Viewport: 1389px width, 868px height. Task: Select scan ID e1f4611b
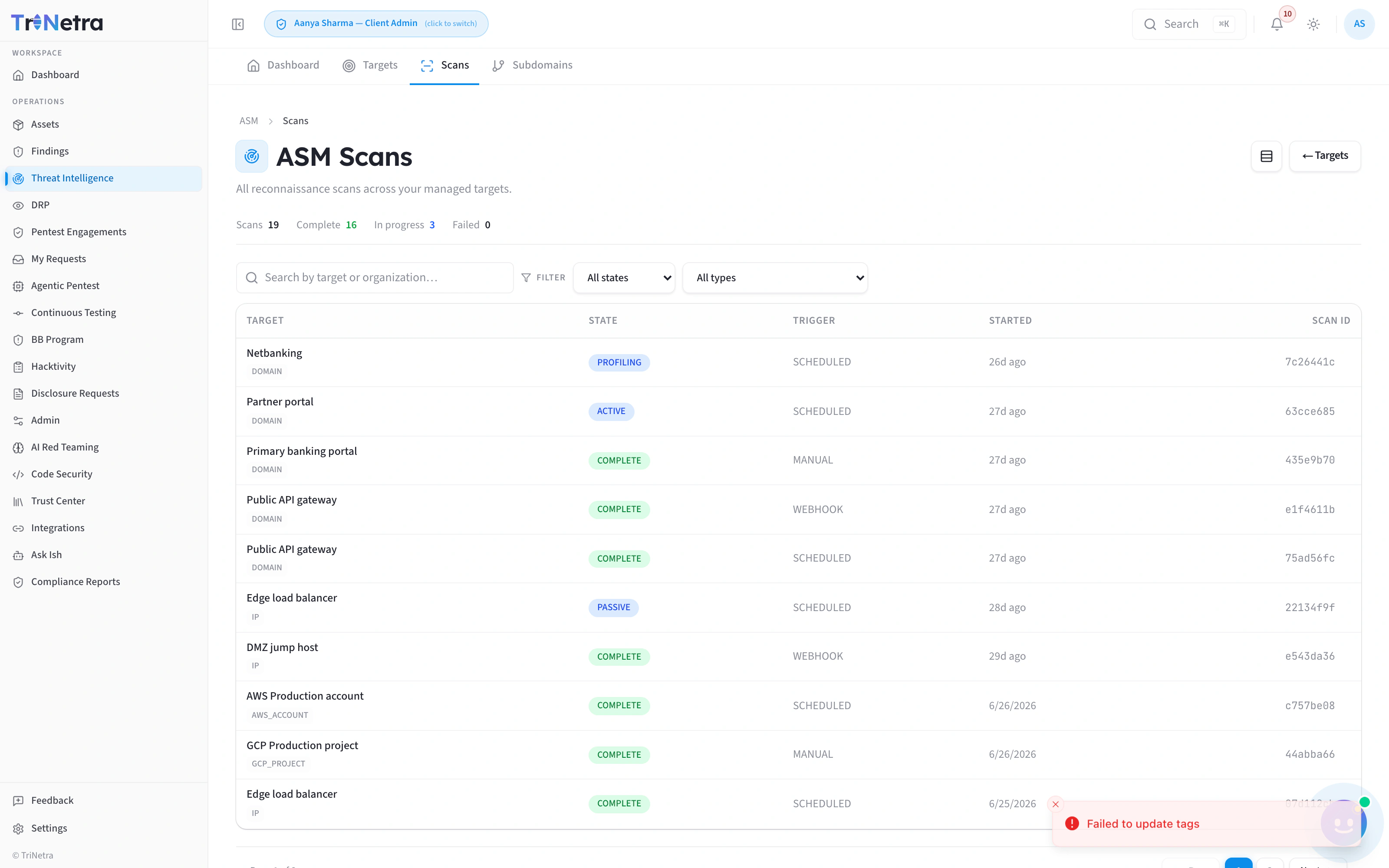click(x=1309, y=510)
